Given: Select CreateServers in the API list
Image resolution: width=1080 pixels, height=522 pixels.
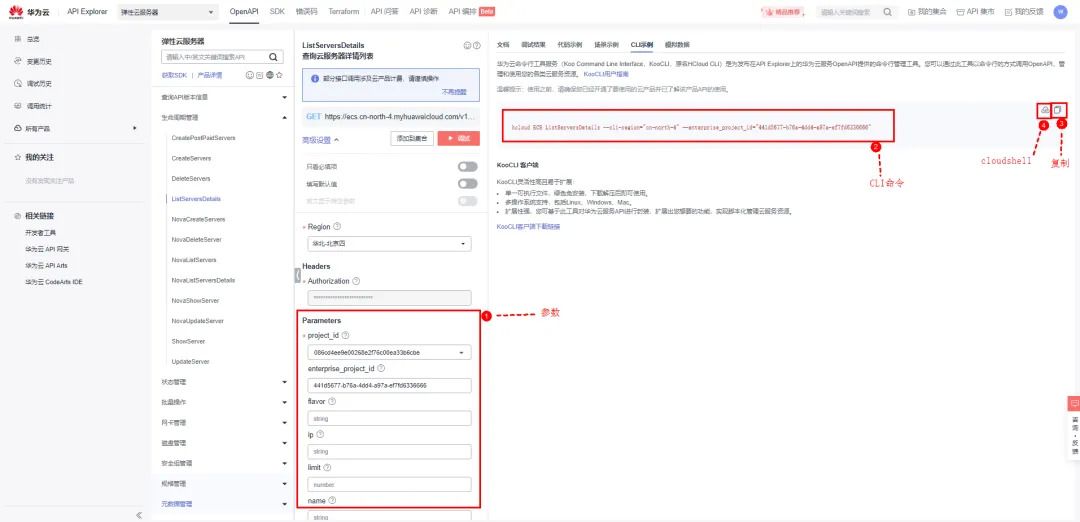Looking at the screenshot, I should coord(191,158).
